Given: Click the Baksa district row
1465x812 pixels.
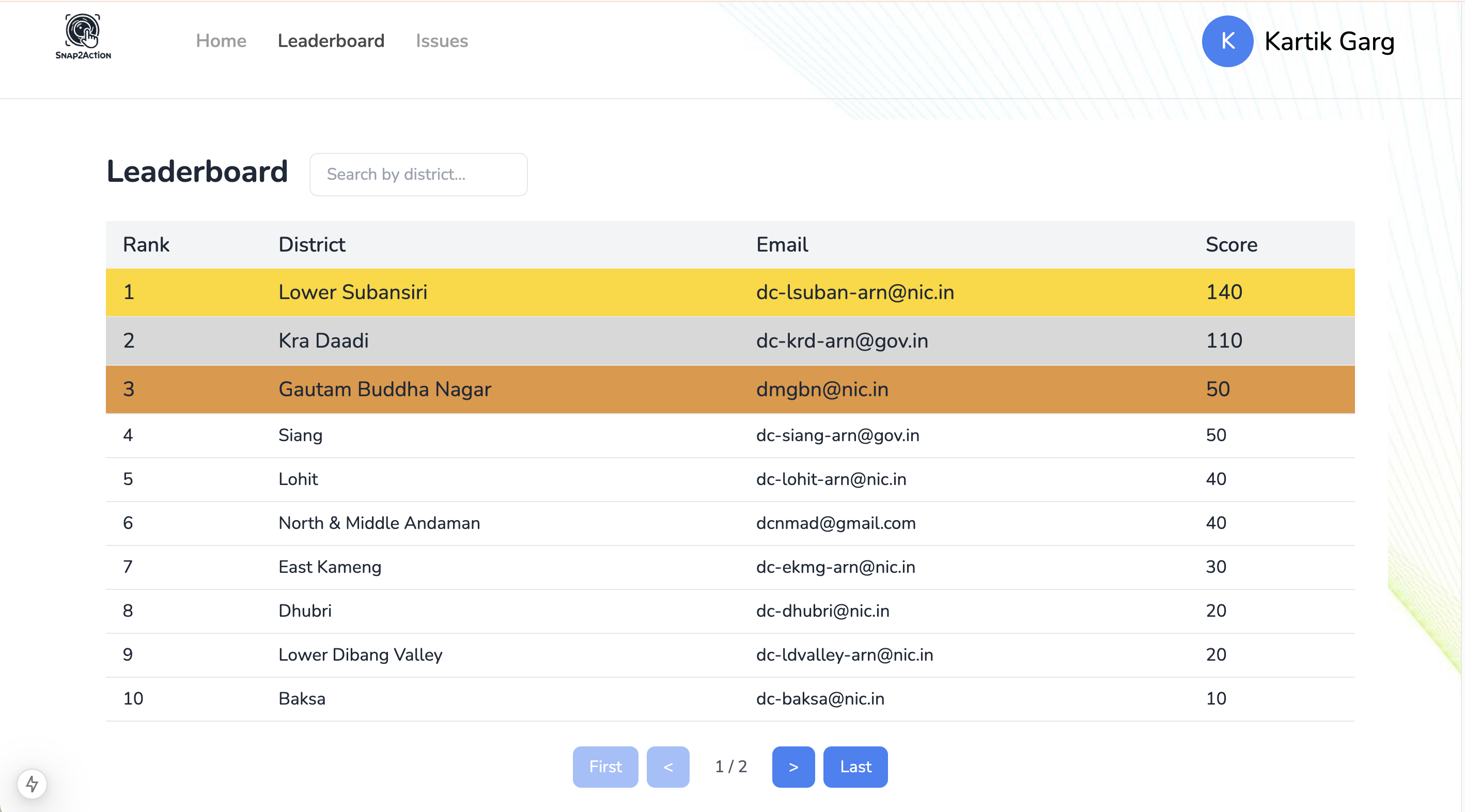Looking at the screenshot, I should 301,698.
